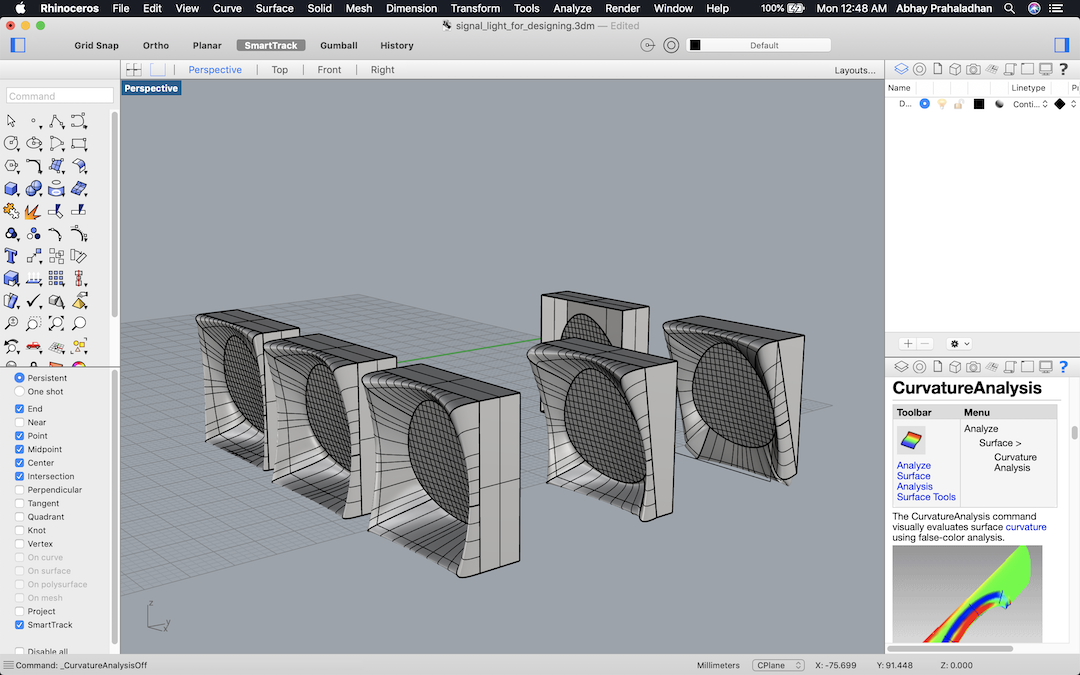Expand the gear options menu in Layers
1080x675 pixels.
[959, 343]
